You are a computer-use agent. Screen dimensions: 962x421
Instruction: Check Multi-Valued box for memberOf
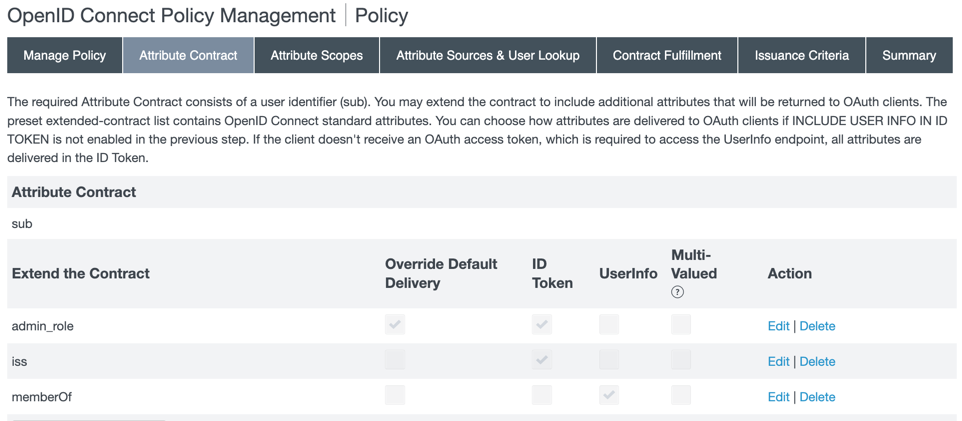pyautogui.click(x=681, y=395)
